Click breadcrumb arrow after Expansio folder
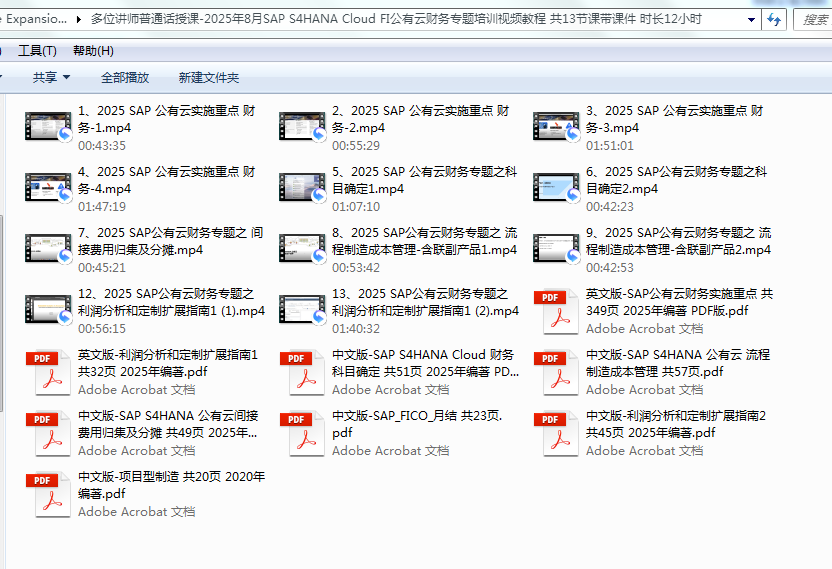832x569 pixels. point(78,19)
